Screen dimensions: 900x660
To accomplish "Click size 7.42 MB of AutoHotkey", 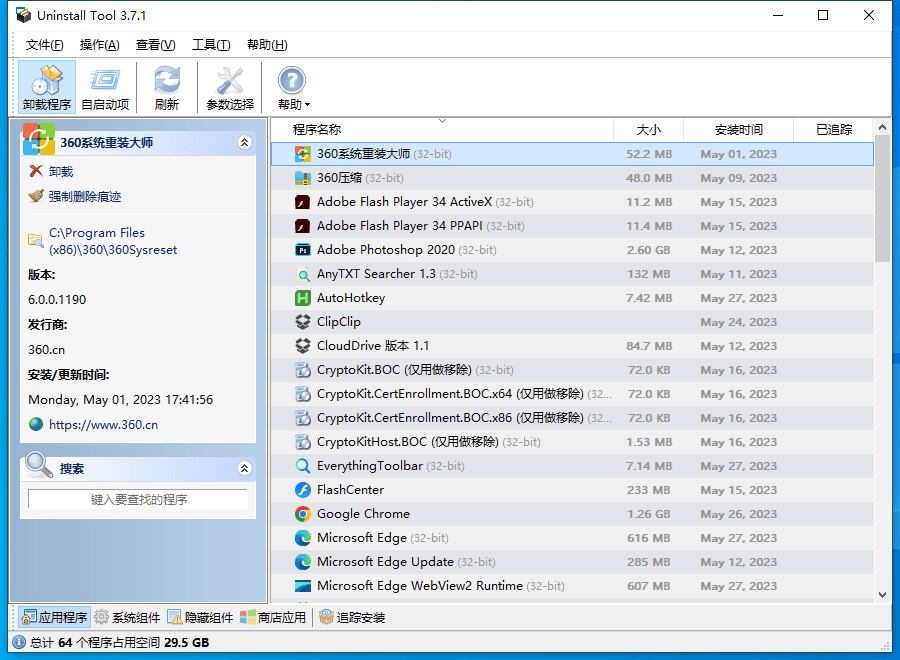I will [x=649, y=298].
